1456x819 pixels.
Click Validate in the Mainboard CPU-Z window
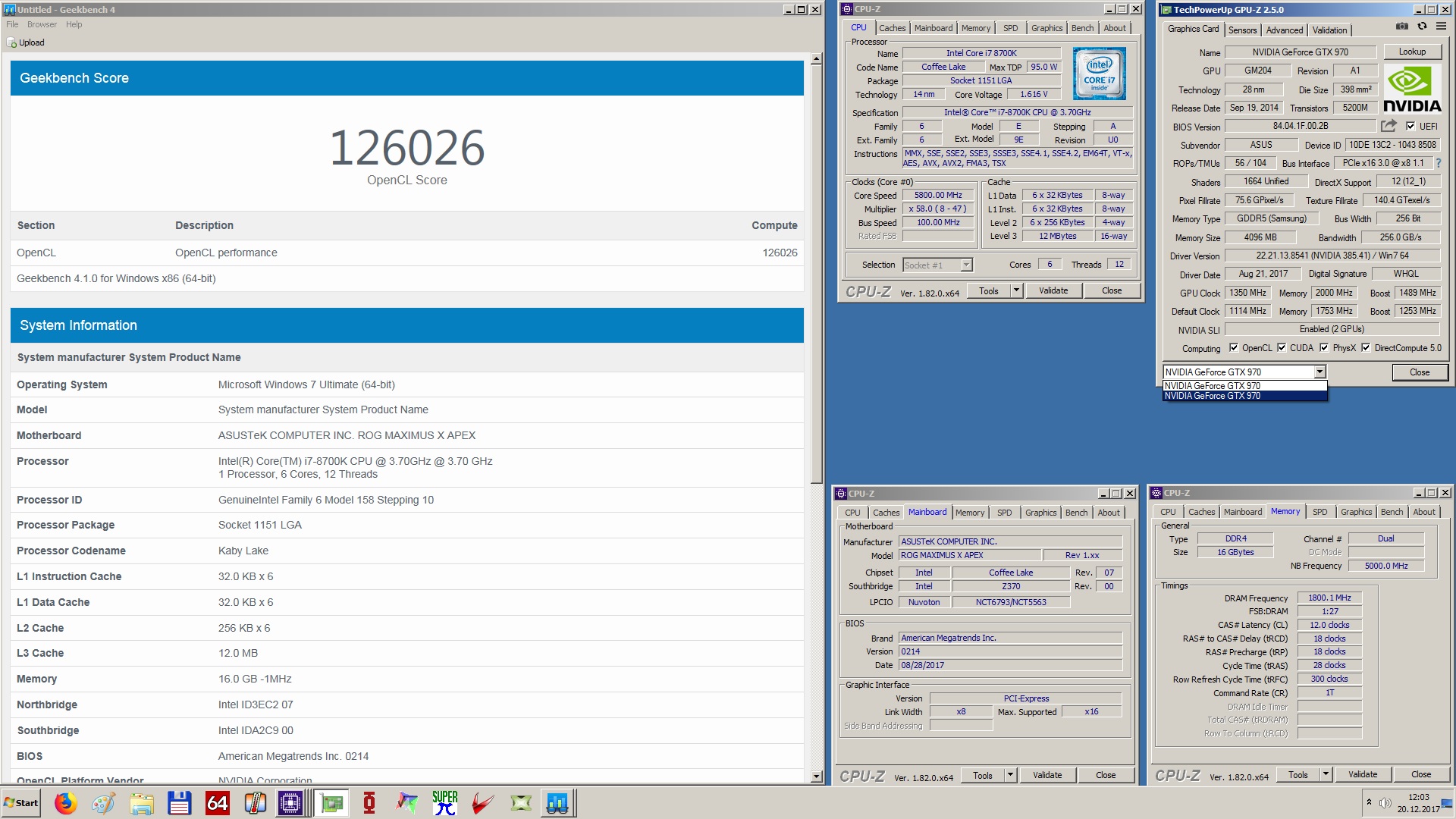pyautogui.click(x=1047, y=775)
